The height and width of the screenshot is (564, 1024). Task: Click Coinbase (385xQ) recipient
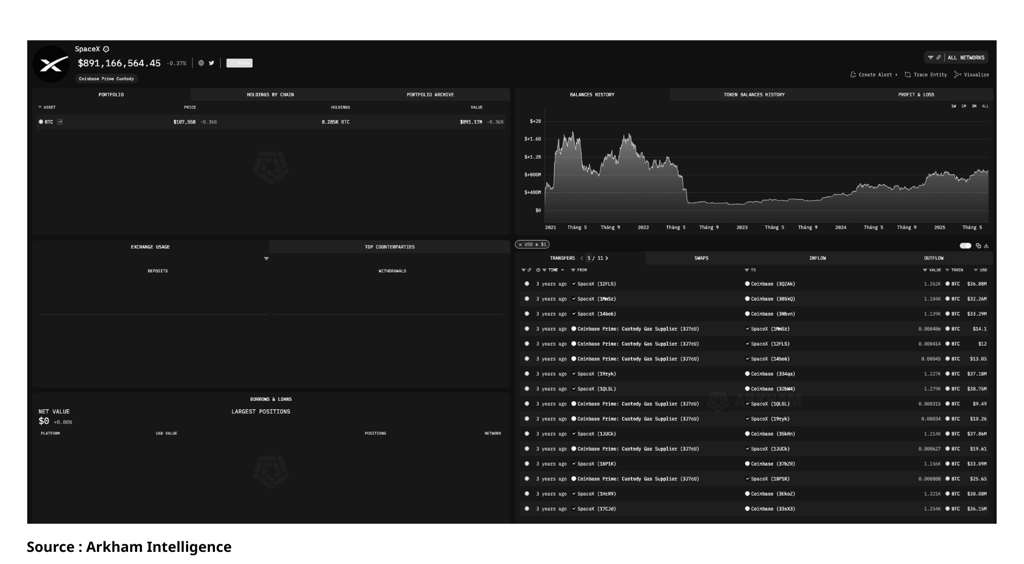(x=773, y=299)
